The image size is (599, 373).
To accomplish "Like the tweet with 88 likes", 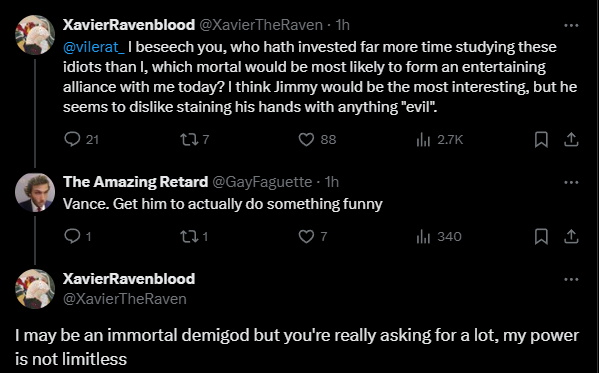I will (x=306, y=139).
